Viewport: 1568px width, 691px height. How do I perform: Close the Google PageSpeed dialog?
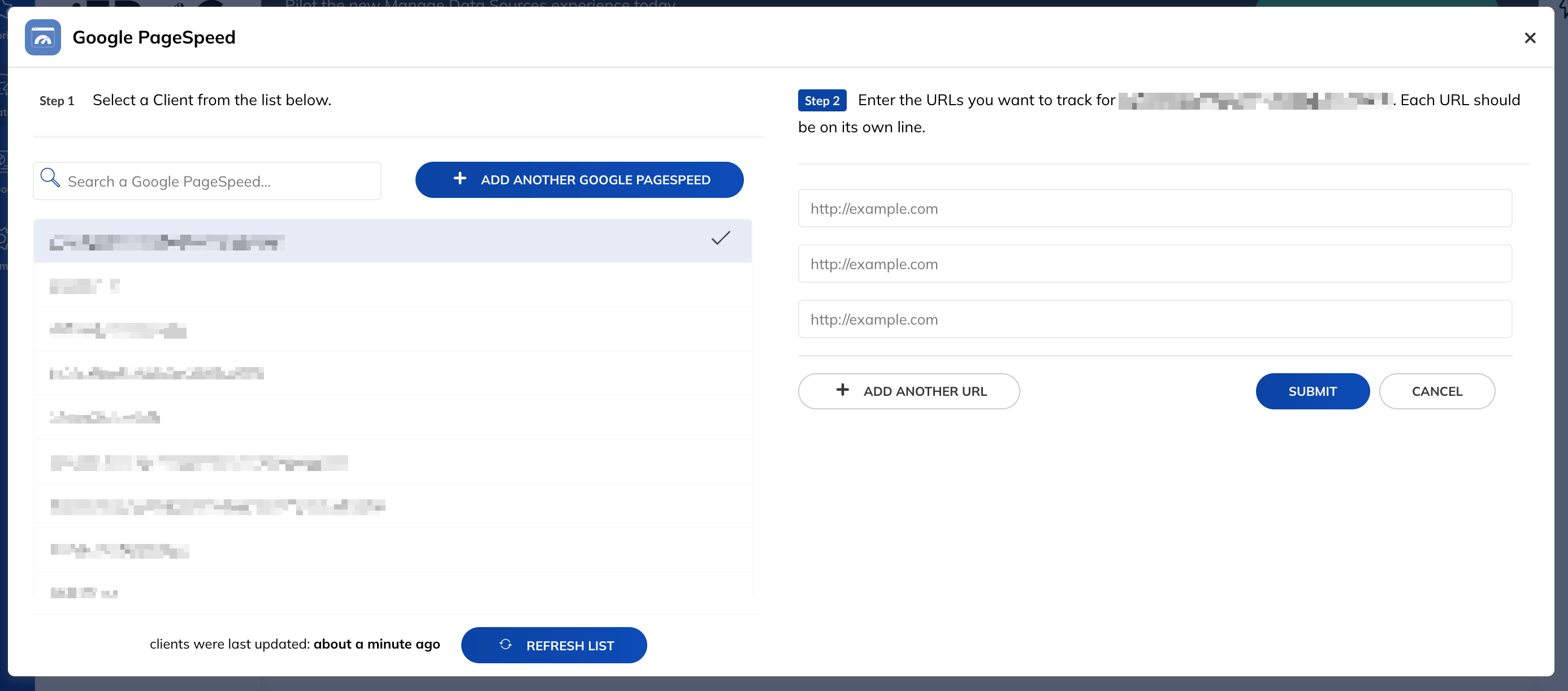tap(1530, 38)
